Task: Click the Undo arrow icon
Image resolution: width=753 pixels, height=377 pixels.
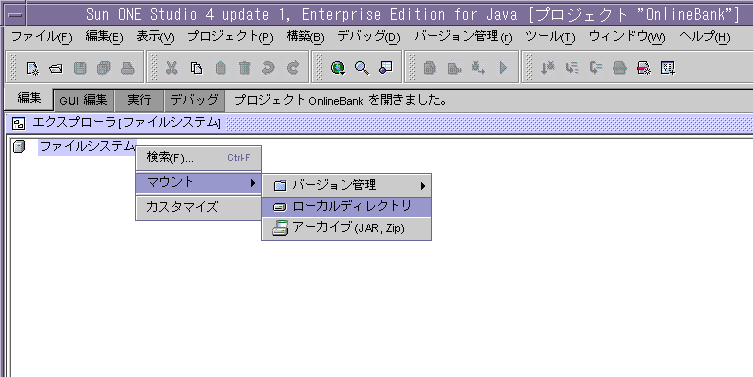Action: pyautogui.click(x=269, y=69)
